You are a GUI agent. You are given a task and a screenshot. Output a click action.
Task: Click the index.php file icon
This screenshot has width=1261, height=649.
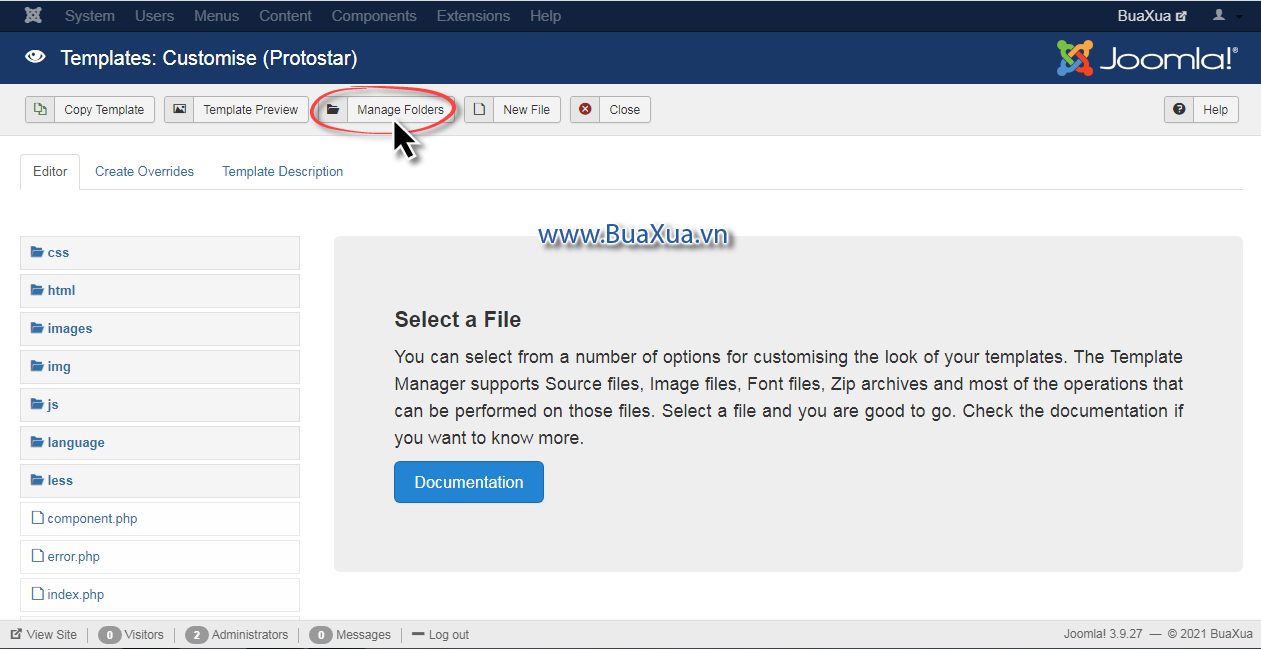38,594
